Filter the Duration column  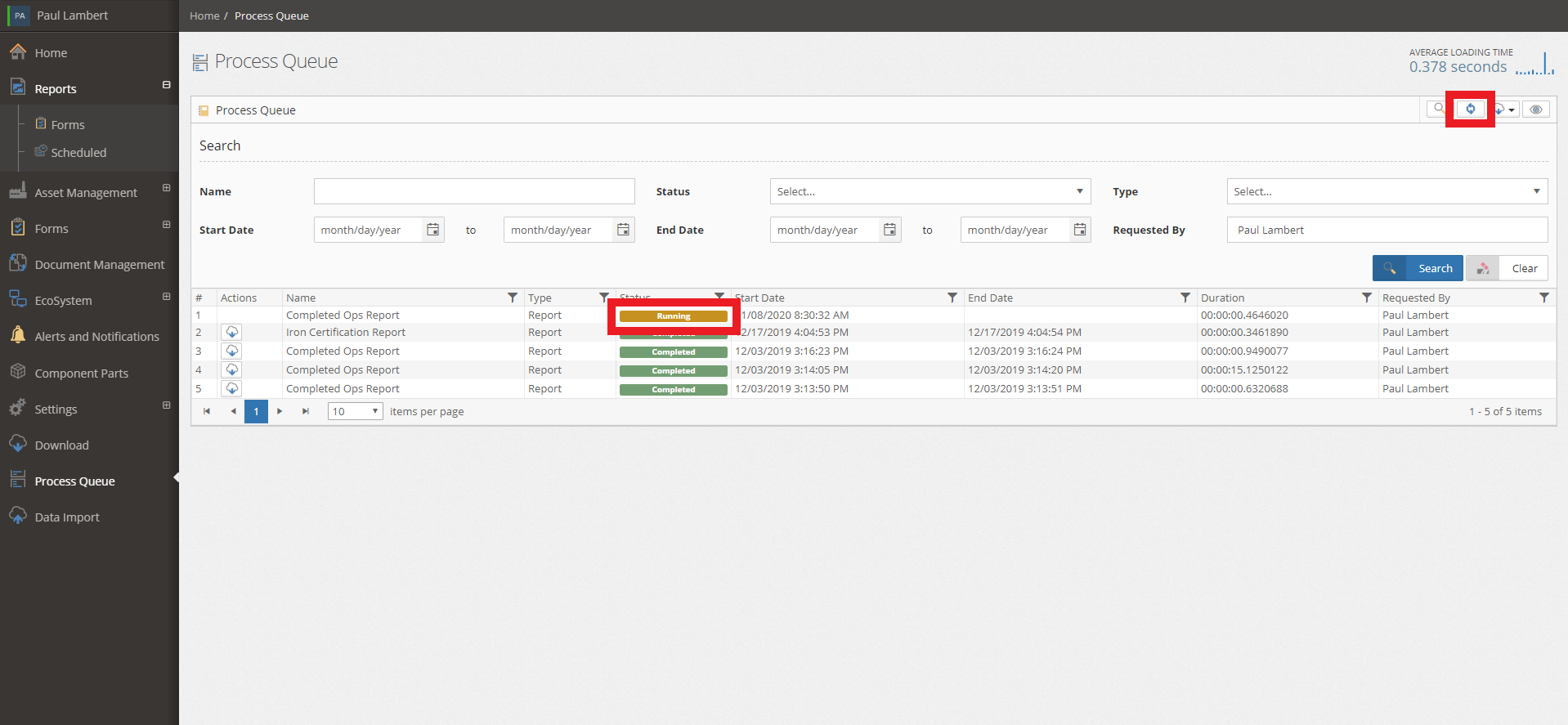(1366, 298)
